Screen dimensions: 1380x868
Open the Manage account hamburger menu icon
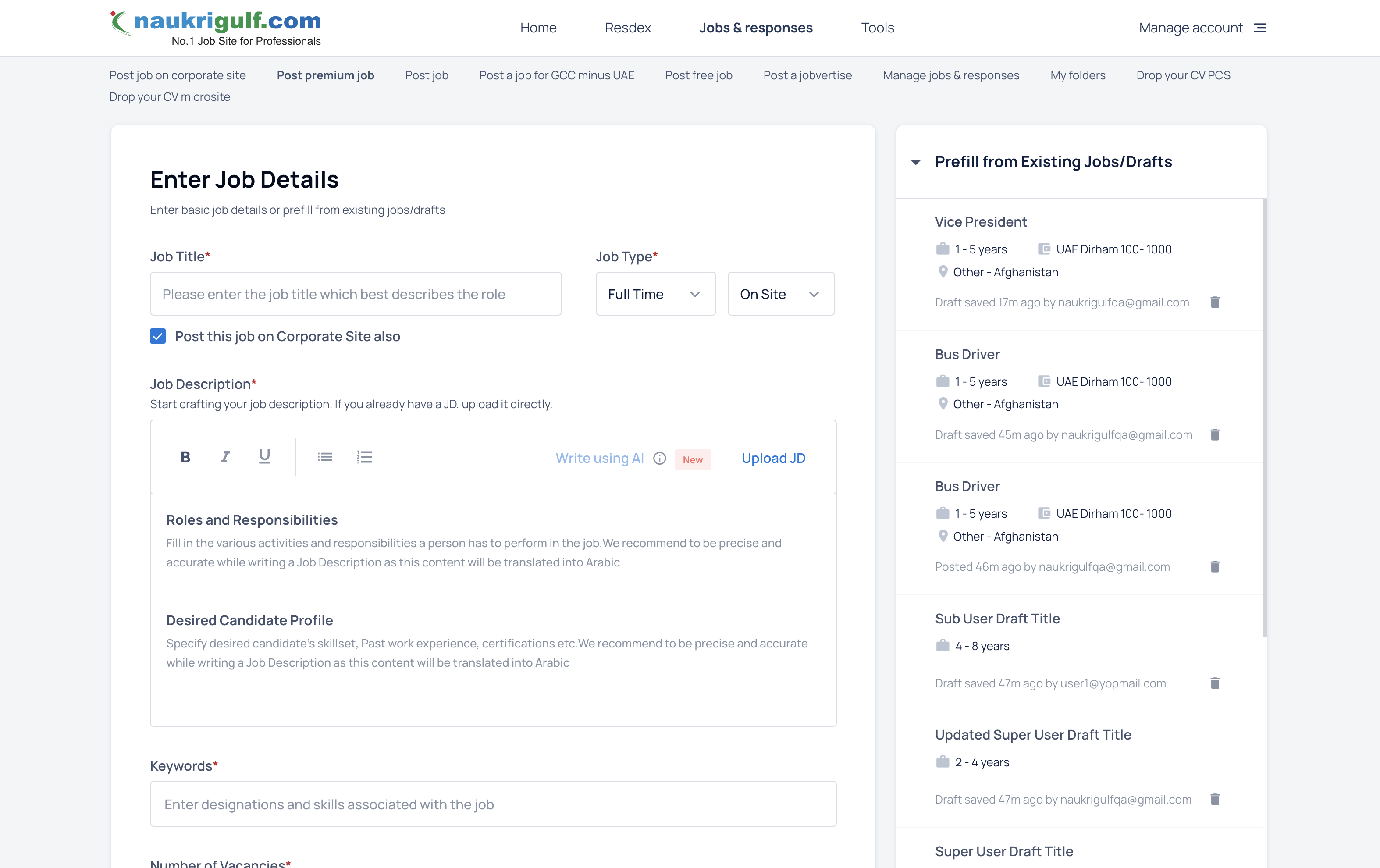1260,28
